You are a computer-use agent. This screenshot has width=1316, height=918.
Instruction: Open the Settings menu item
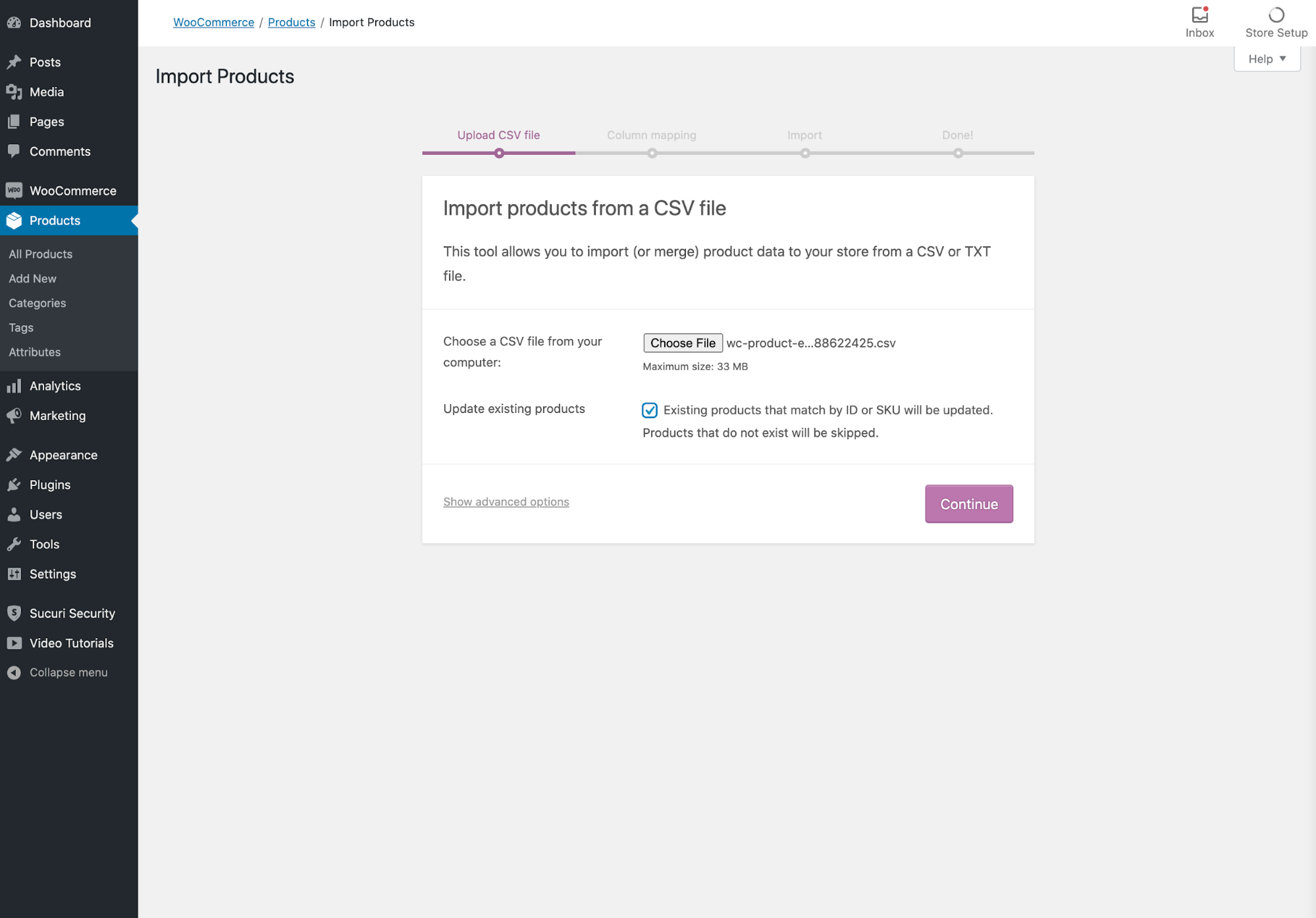(x=69, y=574)
